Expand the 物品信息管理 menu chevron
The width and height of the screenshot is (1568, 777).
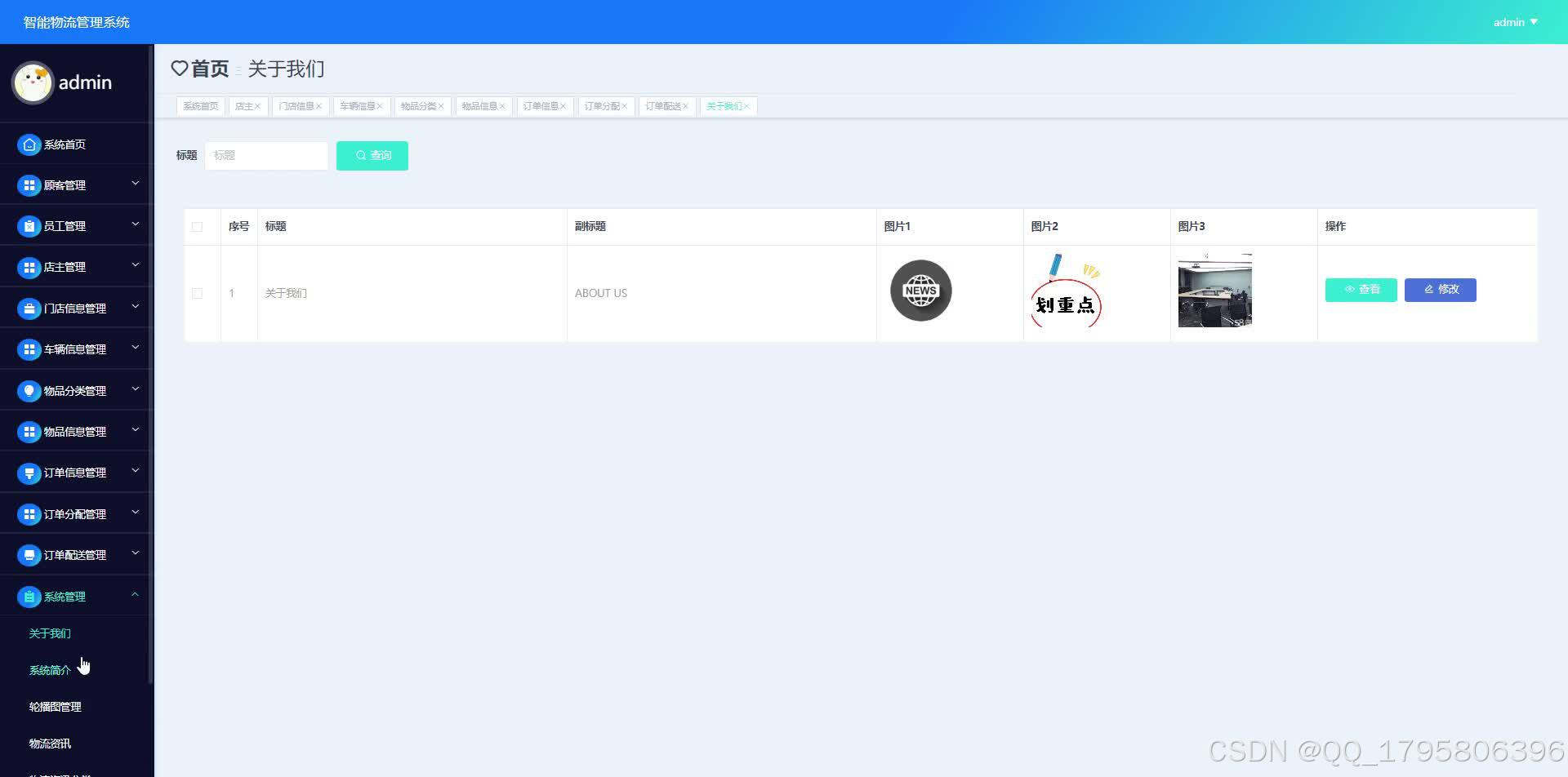[x=136, y=430]
